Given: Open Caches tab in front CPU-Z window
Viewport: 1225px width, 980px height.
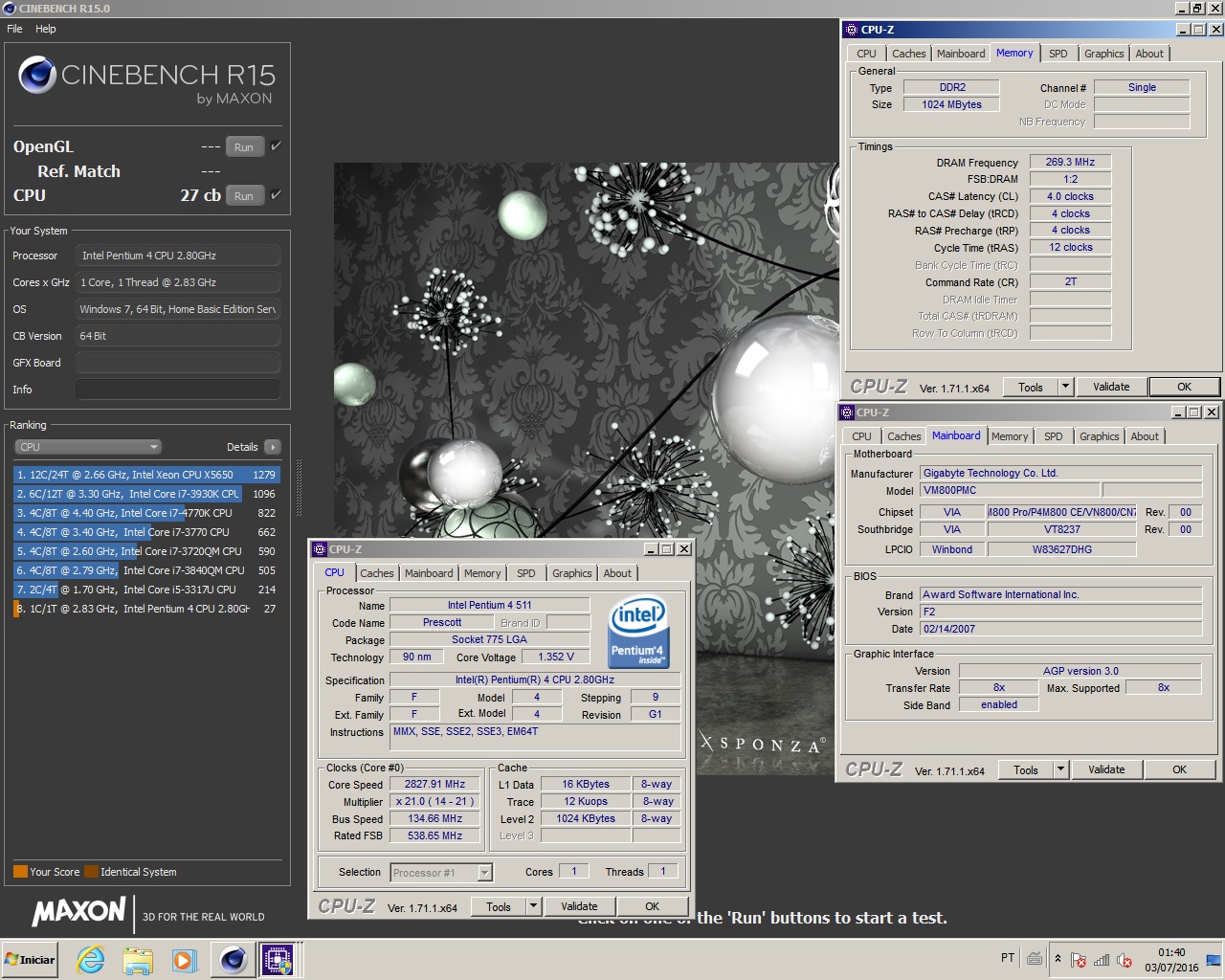Looking at the screenshot, I should point(377,573).
